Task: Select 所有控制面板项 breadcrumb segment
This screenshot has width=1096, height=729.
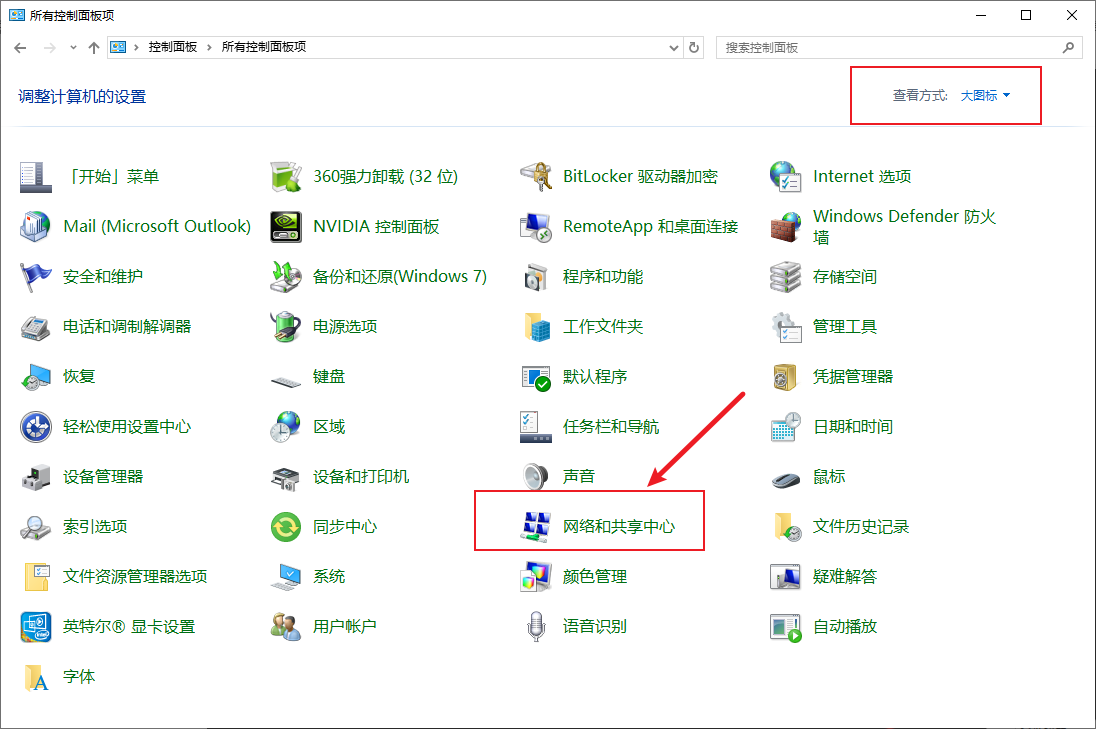Action: pos(263,47)
